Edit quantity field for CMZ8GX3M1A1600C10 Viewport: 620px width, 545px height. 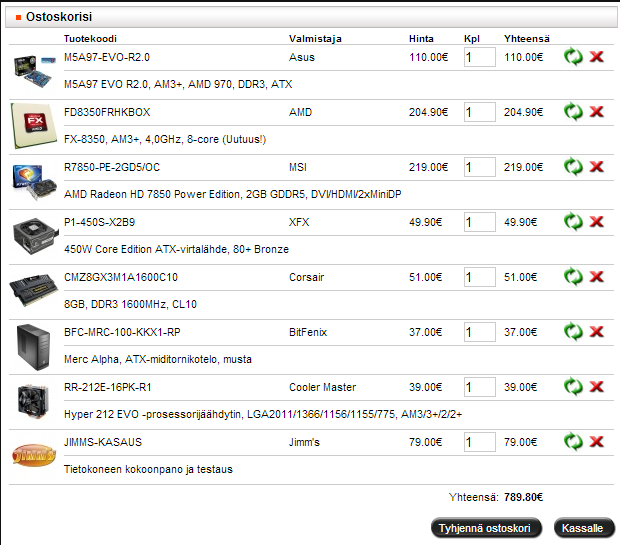point(480,277)
